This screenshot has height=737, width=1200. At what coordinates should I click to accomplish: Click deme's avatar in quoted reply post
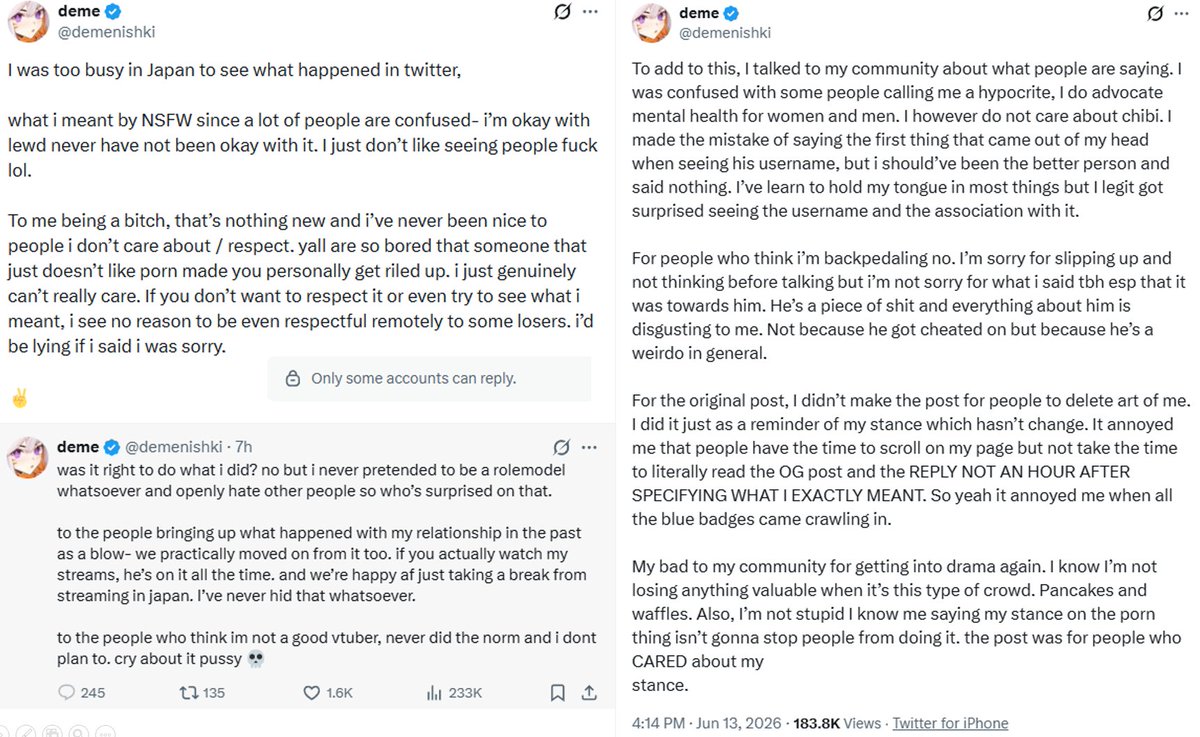pos(28,457)
